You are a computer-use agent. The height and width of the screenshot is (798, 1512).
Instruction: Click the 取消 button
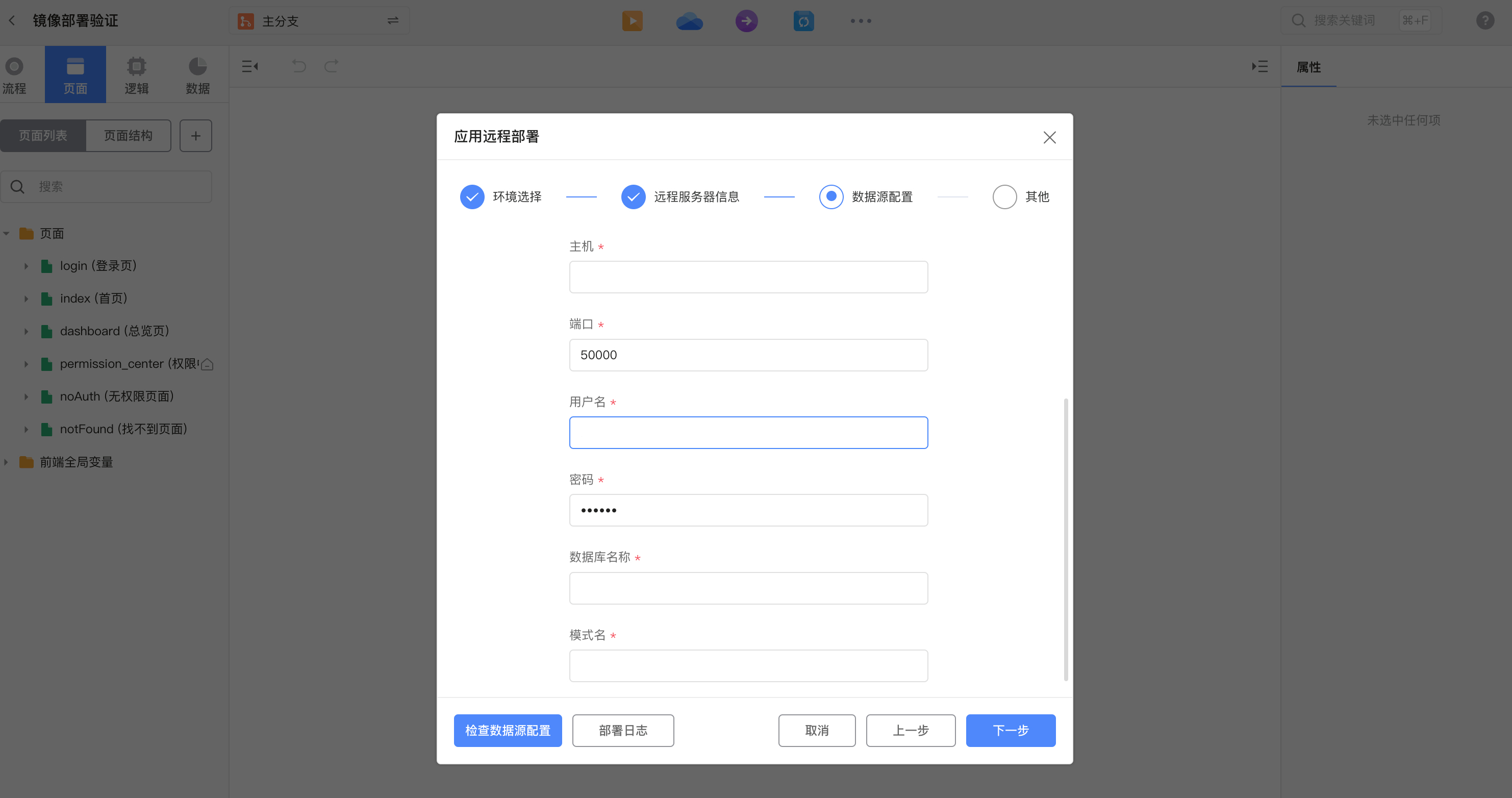(817, 731)
